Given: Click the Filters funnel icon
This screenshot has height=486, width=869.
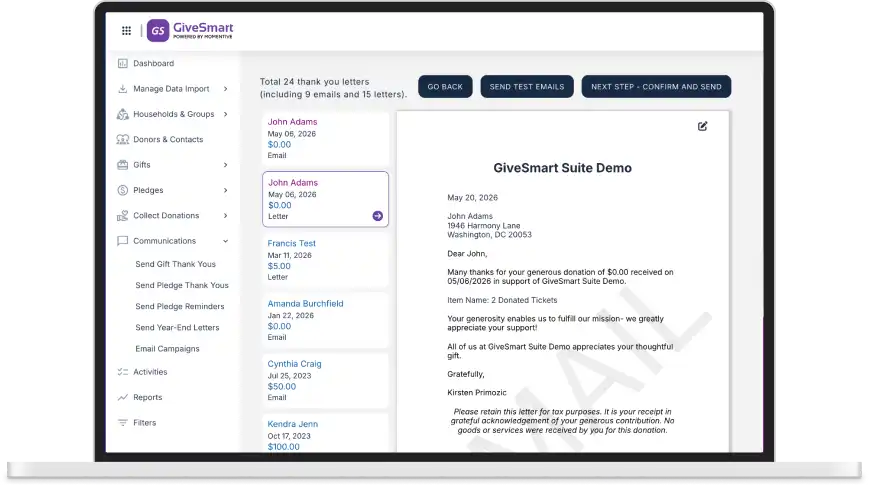Looking at the screenshot, I should tap(122, 423).
